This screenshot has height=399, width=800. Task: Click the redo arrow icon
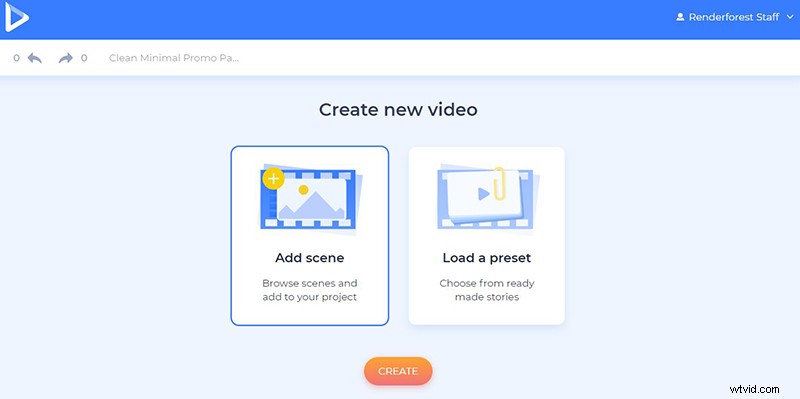tap(66, 58)
